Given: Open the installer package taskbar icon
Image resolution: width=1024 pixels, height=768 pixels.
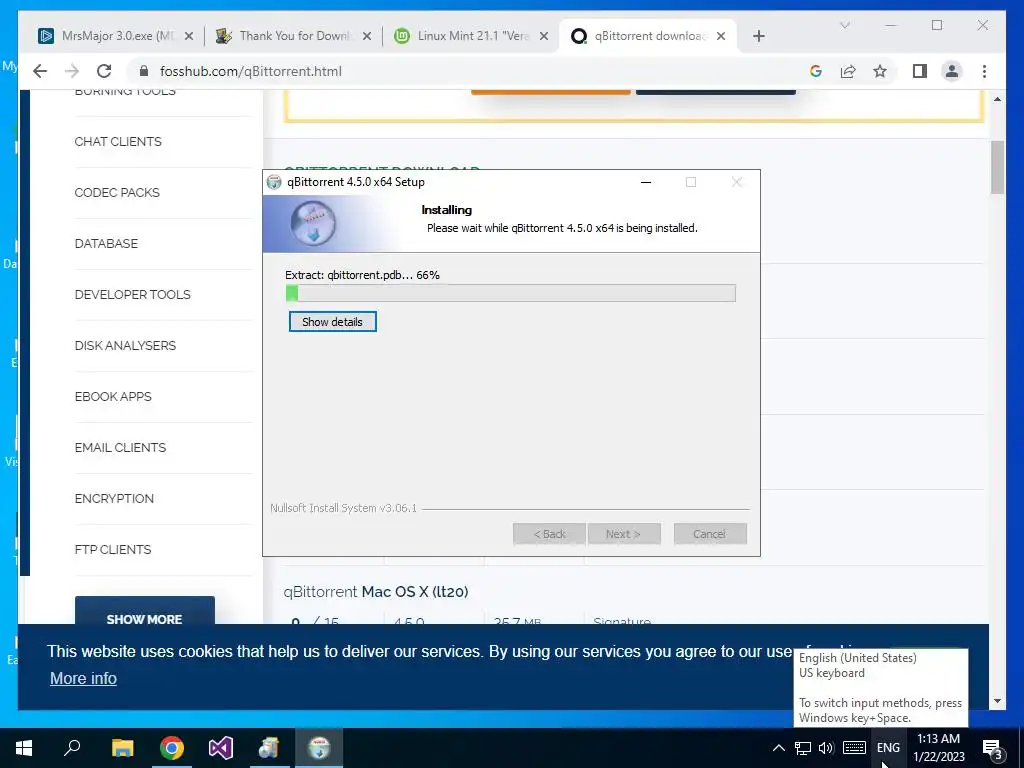Looking at the screenshot, I should click(x=269, y=748).
